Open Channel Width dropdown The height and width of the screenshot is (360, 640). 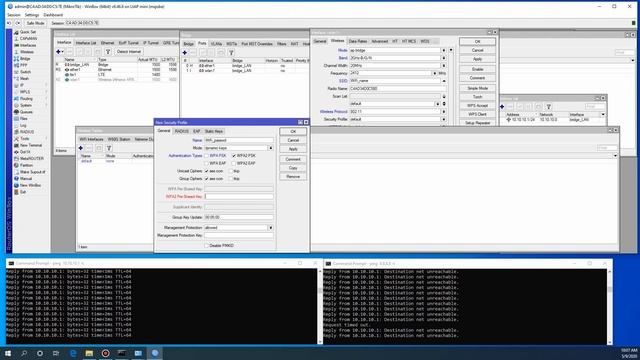(x=444, y=65)
